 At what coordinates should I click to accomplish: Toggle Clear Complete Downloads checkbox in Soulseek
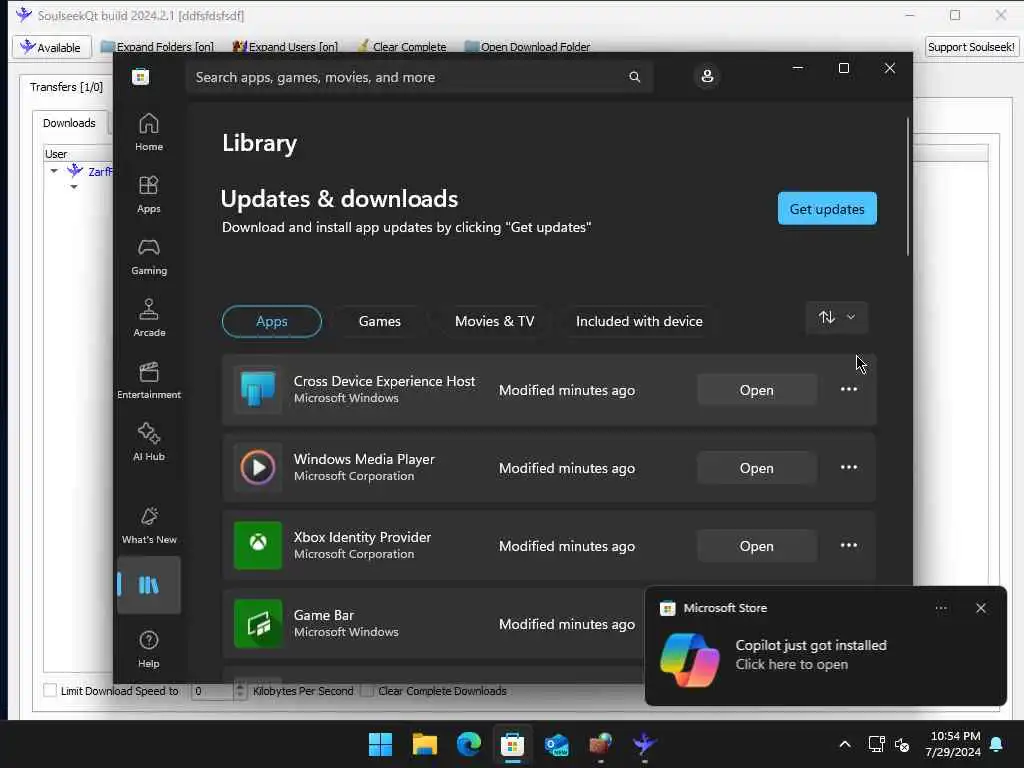pyautogui.click(x=367, y=690)
